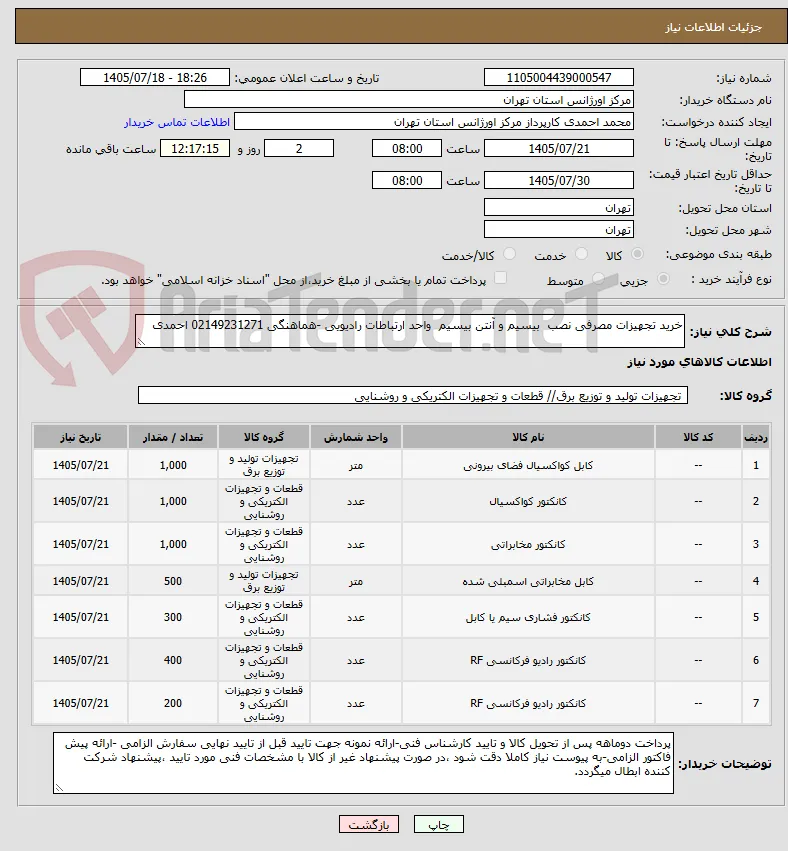
Task: Click the کد کالا column header
Action: (x=698, y=437)
